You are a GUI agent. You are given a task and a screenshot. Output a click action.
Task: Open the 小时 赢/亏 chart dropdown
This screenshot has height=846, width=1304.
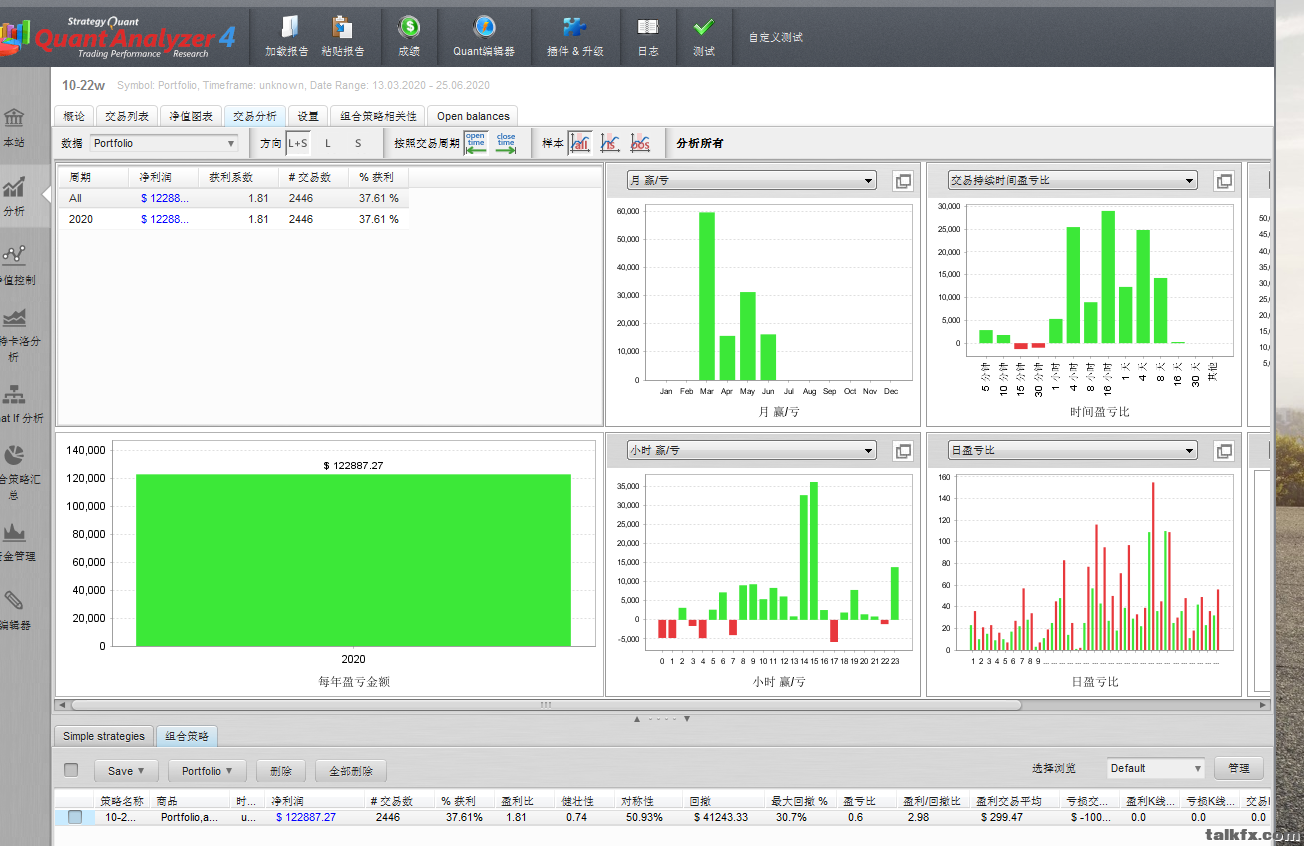[x=752, y=451]
